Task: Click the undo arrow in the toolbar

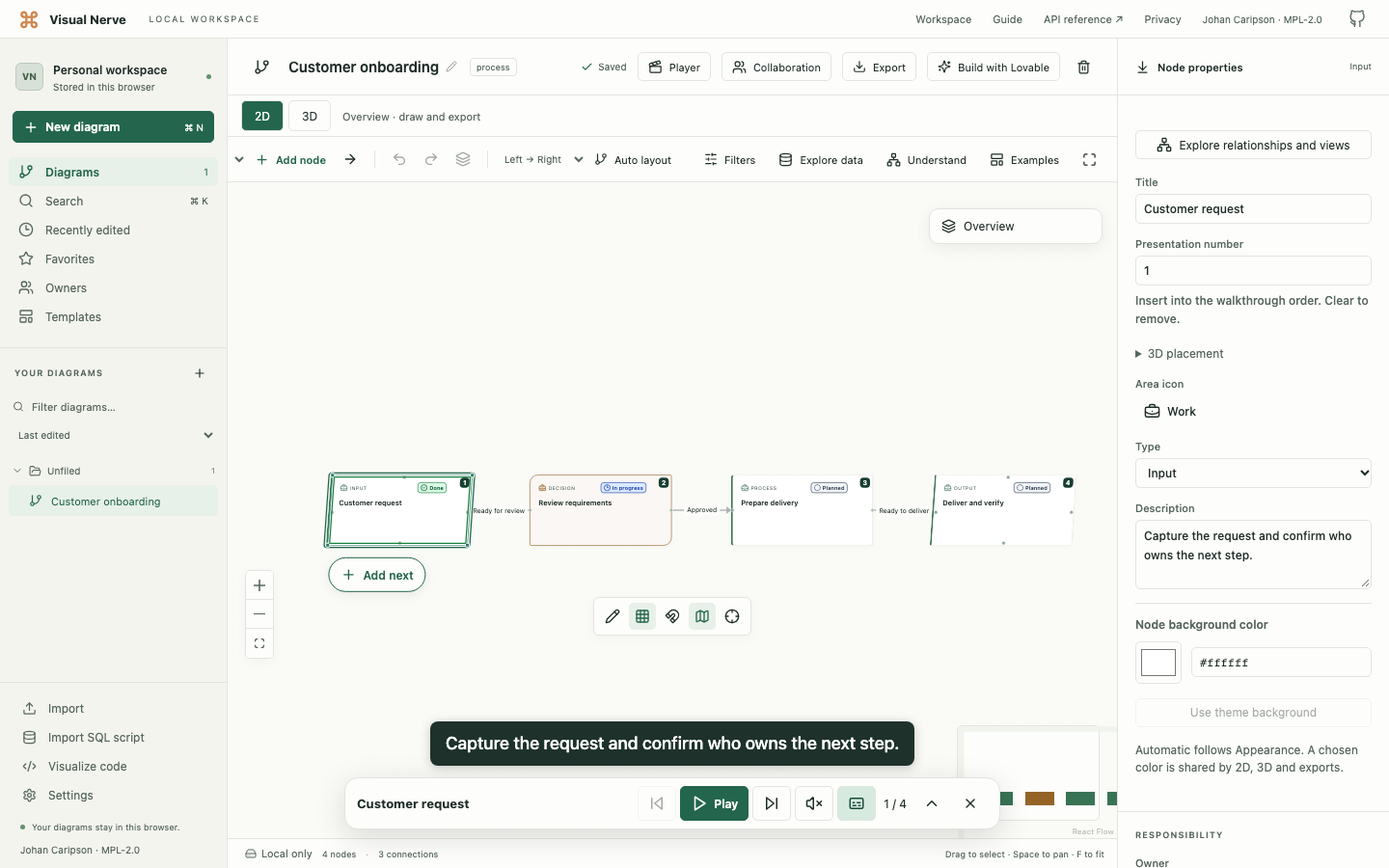Action: (399, 160)
